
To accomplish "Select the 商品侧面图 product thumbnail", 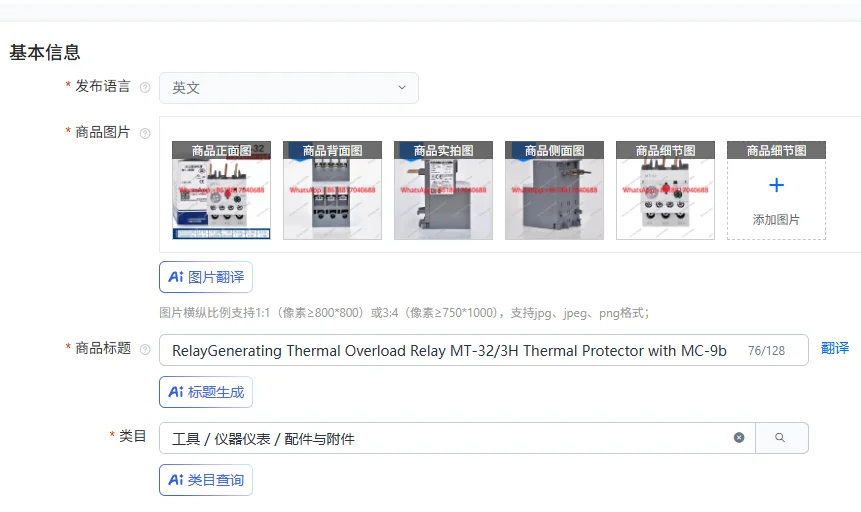I will 554,190.
